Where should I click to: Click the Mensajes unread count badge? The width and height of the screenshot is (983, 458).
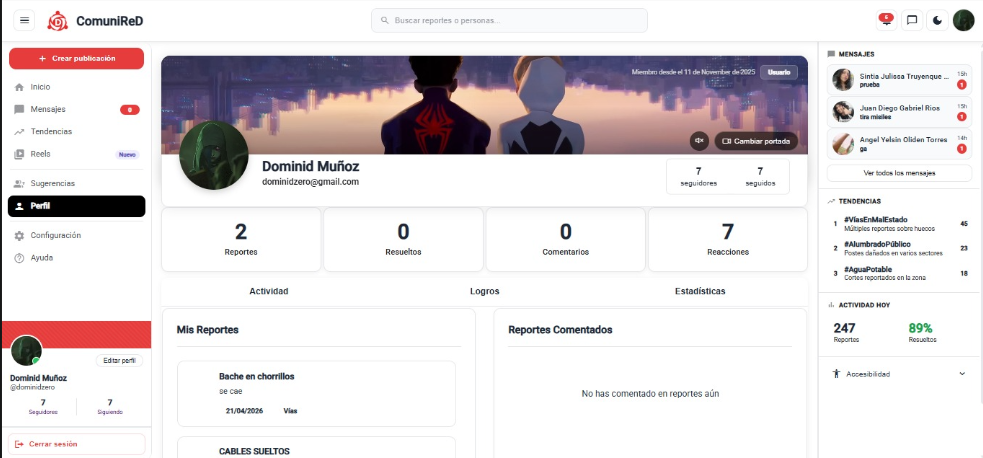pyautogui.click(x=130, y=110)
